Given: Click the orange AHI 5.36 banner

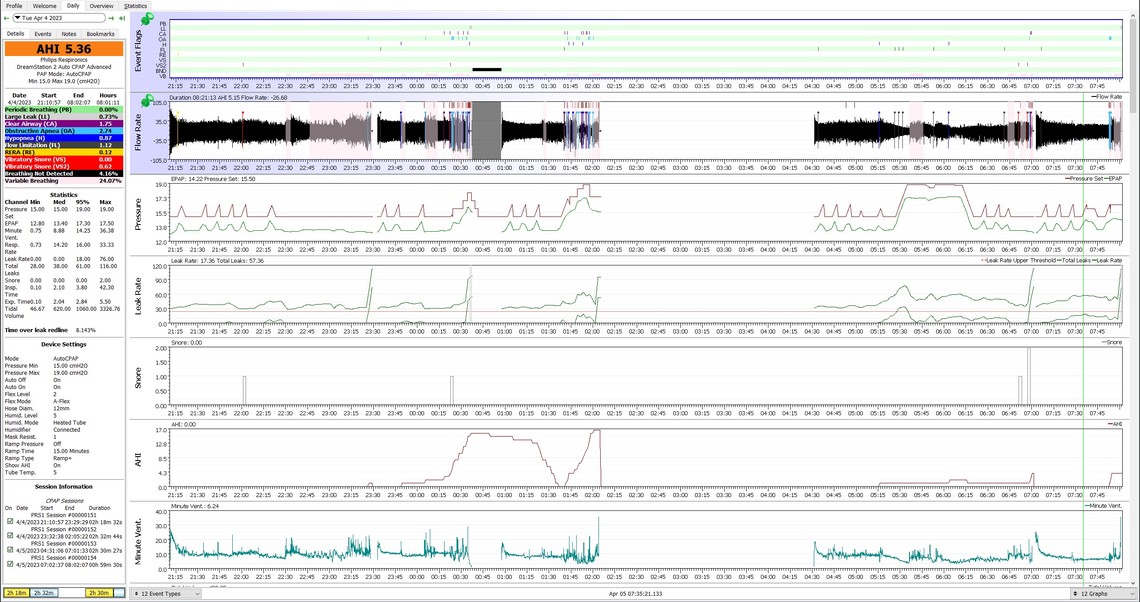Looking at the screenshot, I should tap(64, 49).
